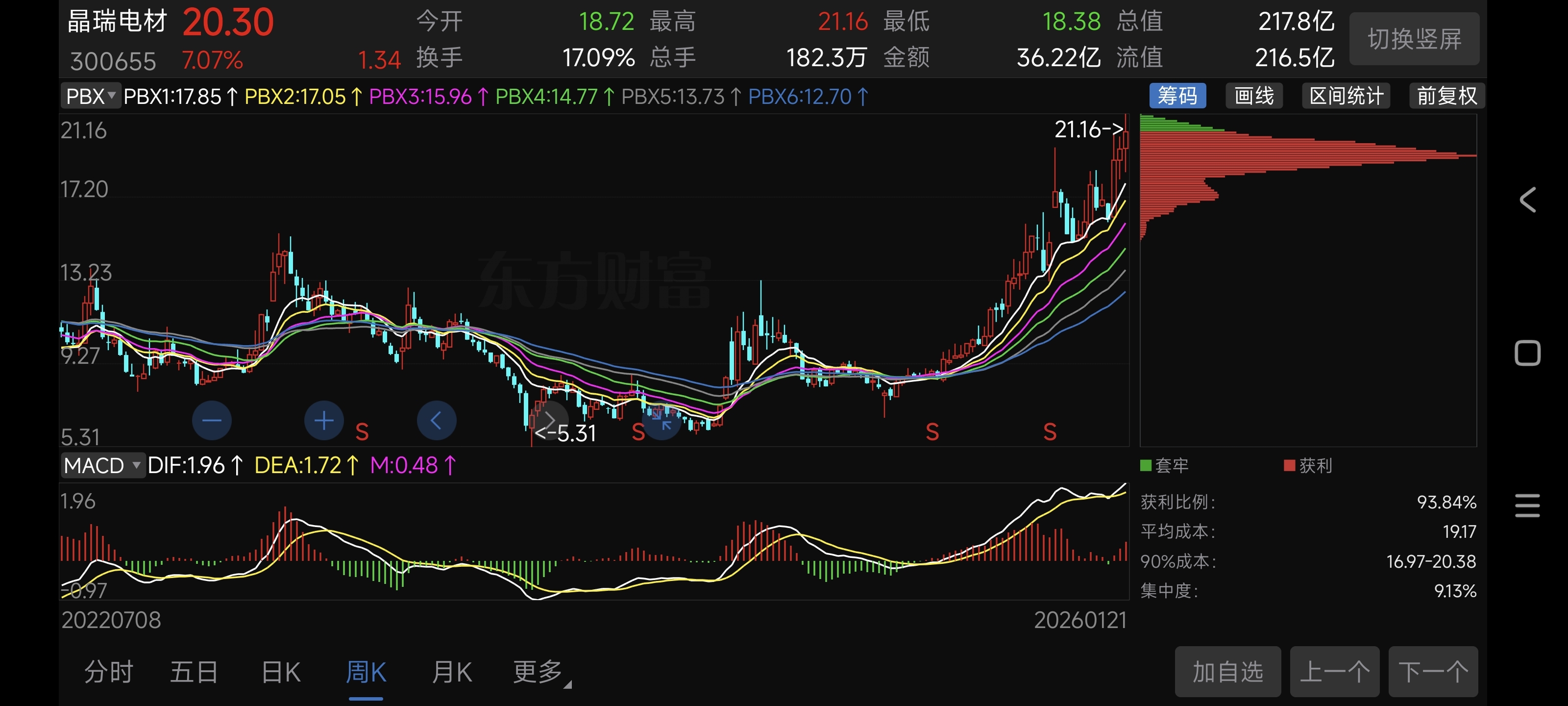Click the zoom in plus circle icon
This screenshot has width=1568, height=706.
tap(324, 420)
